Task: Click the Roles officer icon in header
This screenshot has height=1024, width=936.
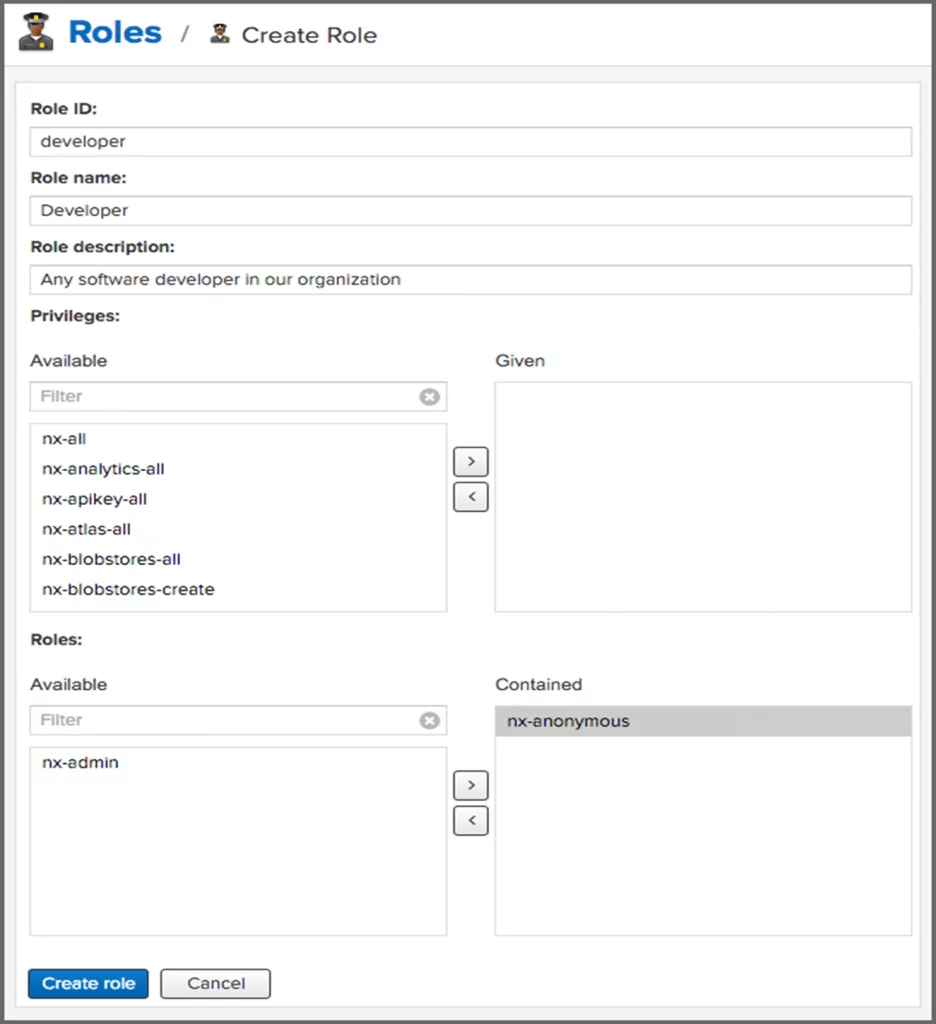Action: (36, 32)
